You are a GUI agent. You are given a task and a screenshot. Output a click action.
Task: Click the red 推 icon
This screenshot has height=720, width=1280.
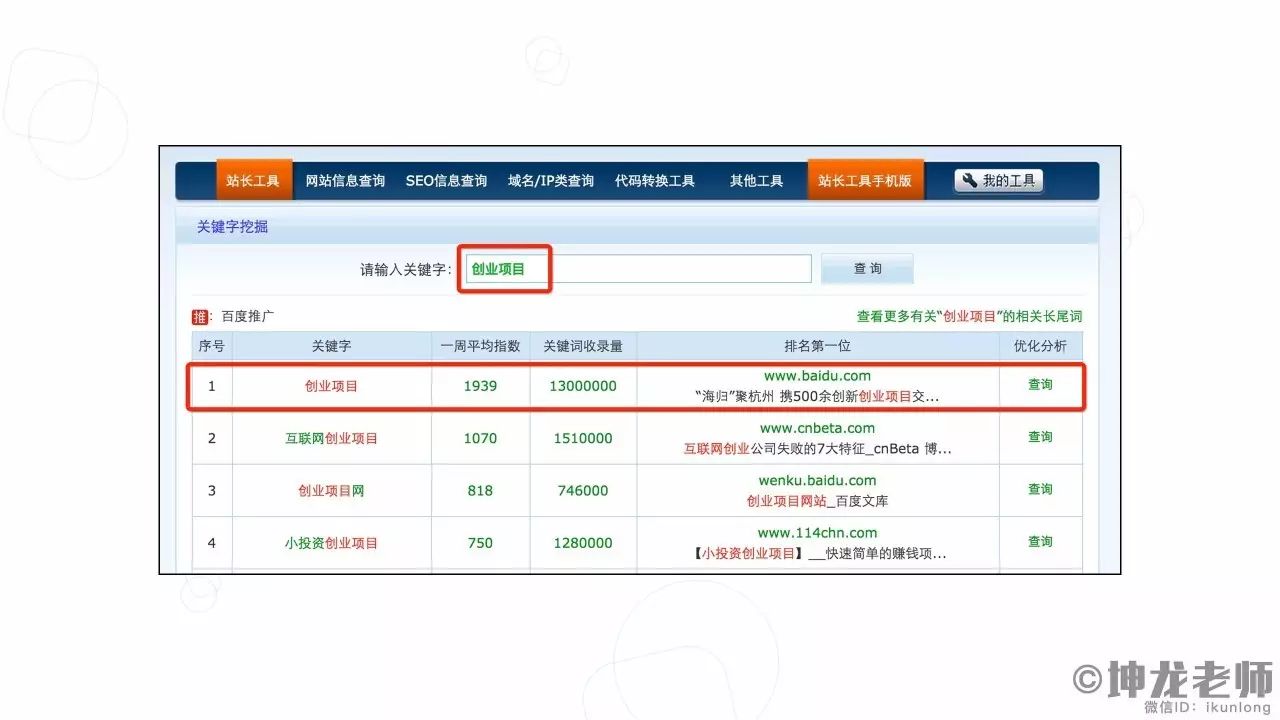(x=200, y=317)
